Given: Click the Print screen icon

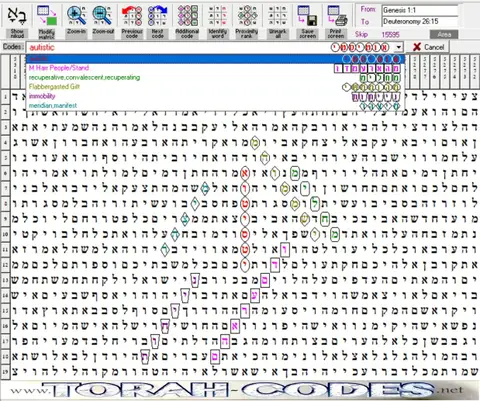Looking at the screenshot, I should coord(337,16).
